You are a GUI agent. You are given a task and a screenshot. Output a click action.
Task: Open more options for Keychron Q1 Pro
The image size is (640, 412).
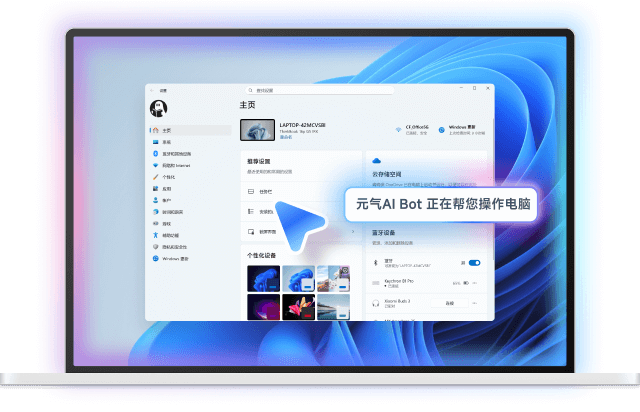coord(474,282)
